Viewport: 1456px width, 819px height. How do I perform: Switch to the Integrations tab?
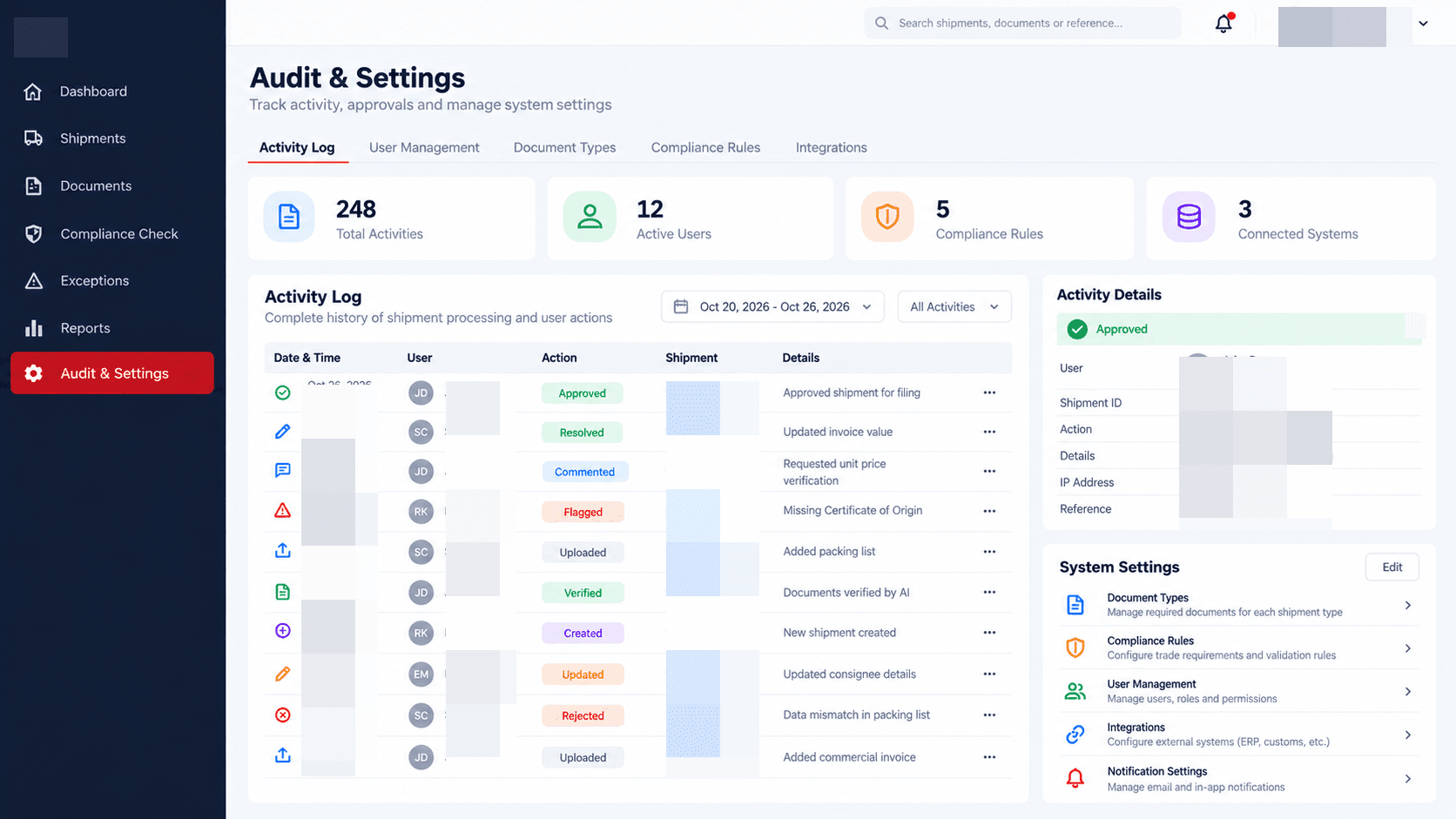[831, 147]
